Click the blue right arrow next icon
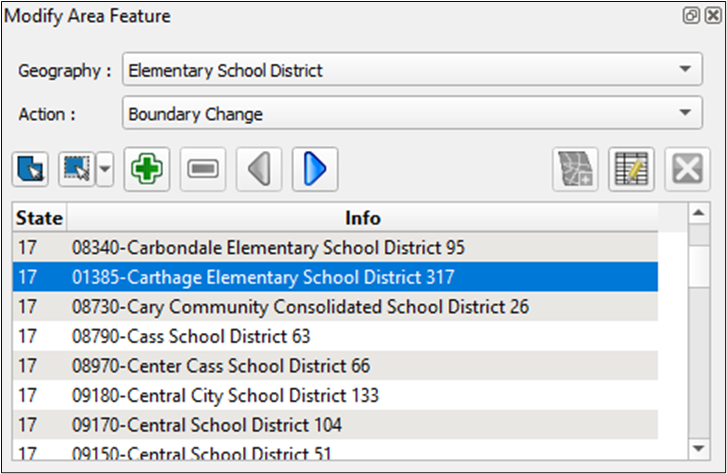 click(315, 169)
